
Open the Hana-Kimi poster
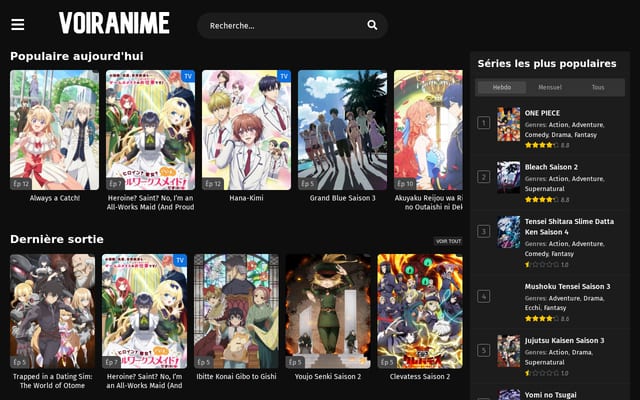[x=247, y=130]
